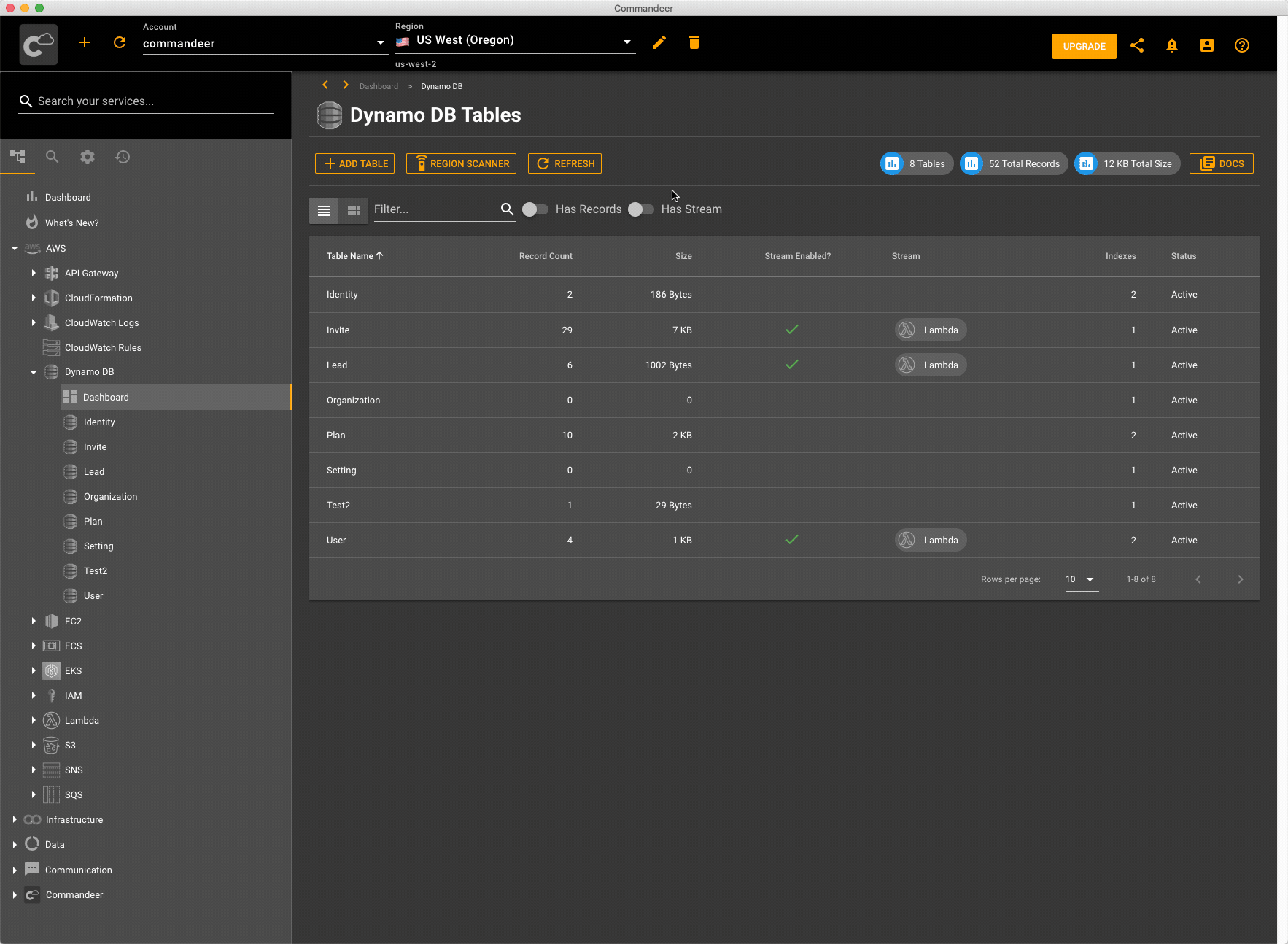1288x944 pixels.
Task: Collapse the Dynamo DB node
Action: pyautogui.click(x=34, y=372)
